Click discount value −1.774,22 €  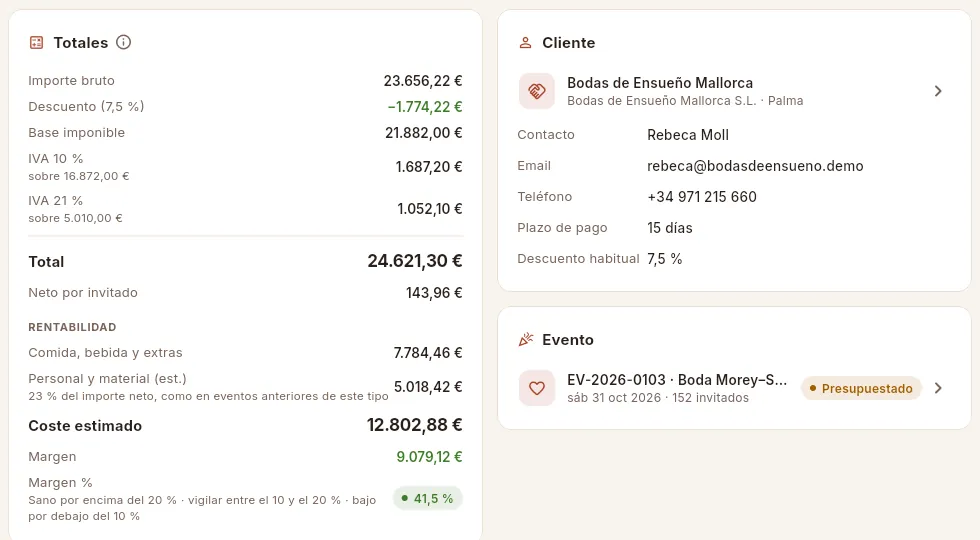click(424, 107)
